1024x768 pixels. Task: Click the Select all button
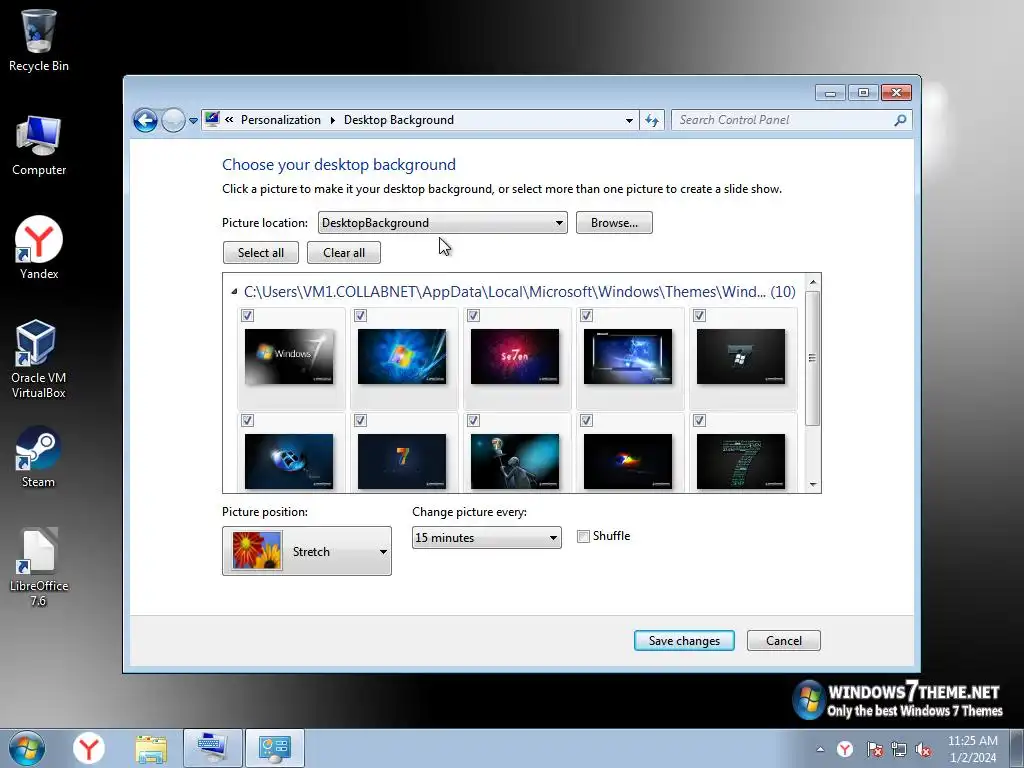coord(261,253)
